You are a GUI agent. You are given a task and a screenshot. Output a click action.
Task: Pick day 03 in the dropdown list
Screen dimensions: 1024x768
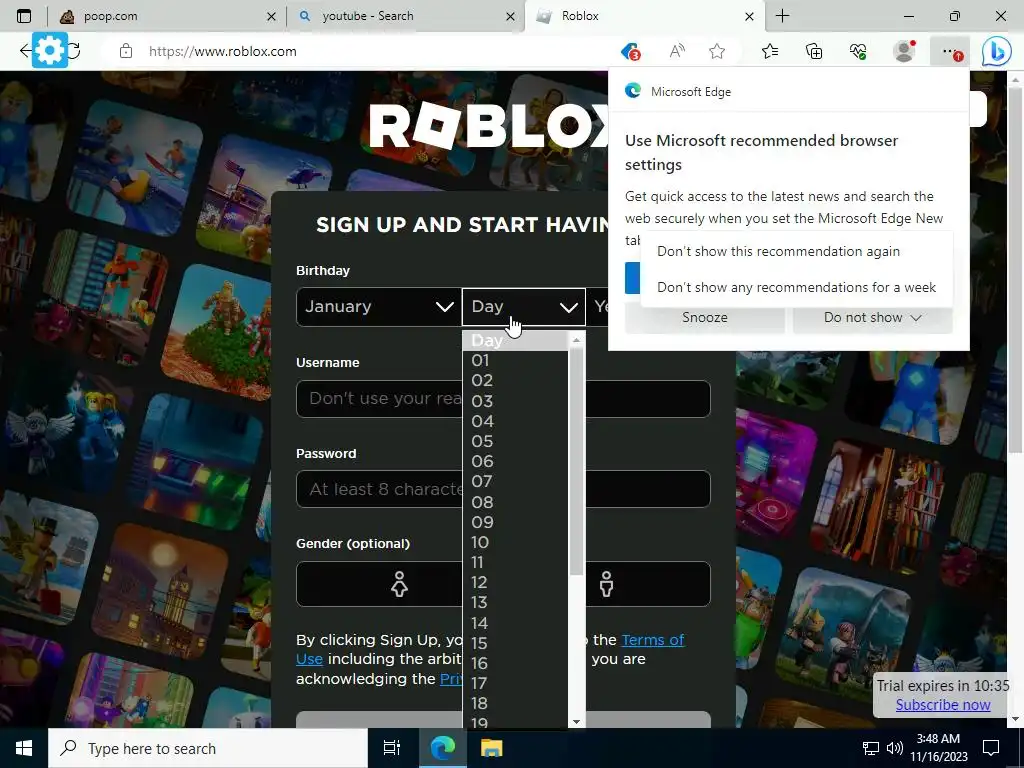516,401
